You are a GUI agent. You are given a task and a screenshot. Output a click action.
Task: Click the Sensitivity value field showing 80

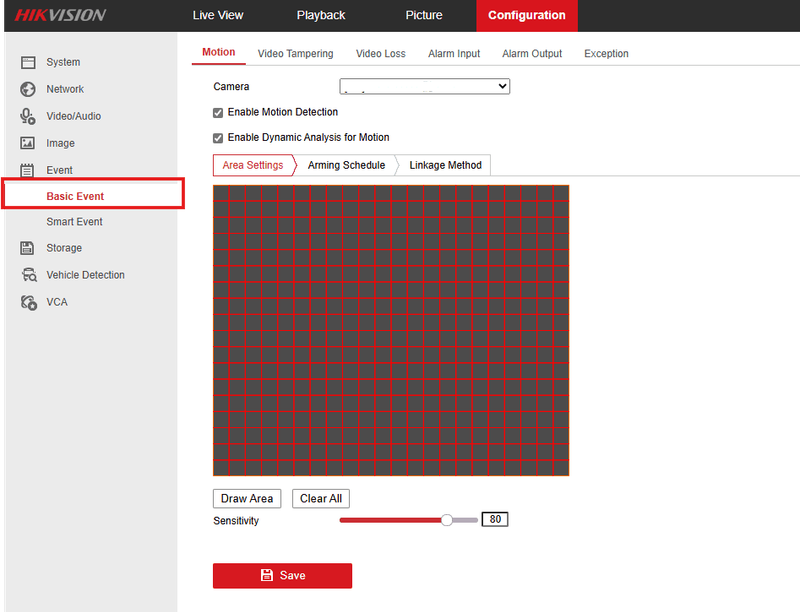click(x=494, y=519)
